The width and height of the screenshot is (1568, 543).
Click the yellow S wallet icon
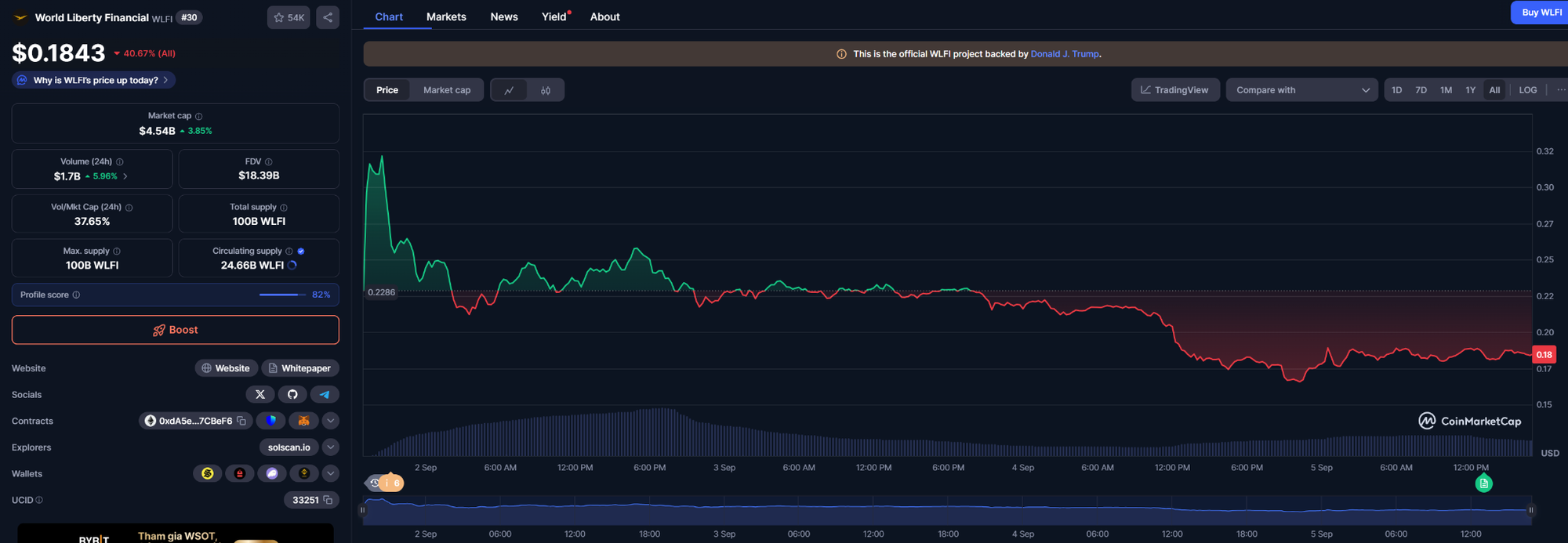208,474
